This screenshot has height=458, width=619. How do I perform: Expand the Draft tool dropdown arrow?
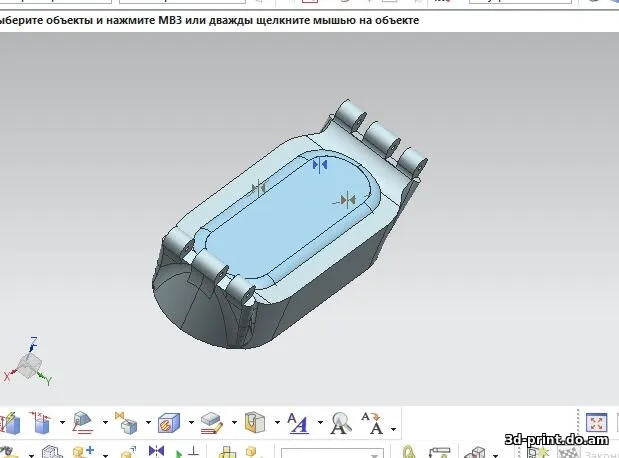(x=105, y=422)
